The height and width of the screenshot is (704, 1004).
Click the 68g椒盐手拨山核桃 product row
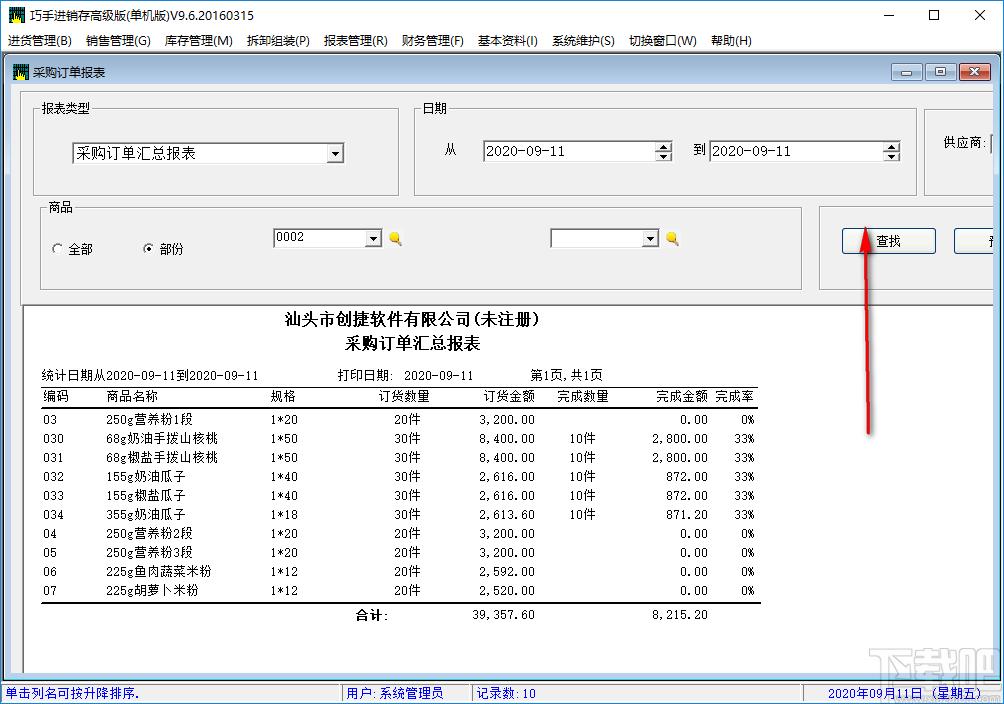tap(399, 457)
